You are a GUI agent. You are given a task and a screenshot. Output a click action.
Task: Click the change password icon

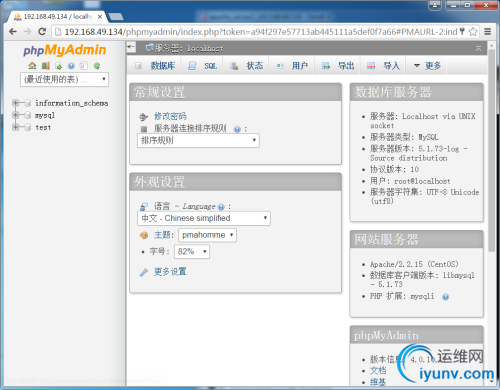tap(143, 117)
